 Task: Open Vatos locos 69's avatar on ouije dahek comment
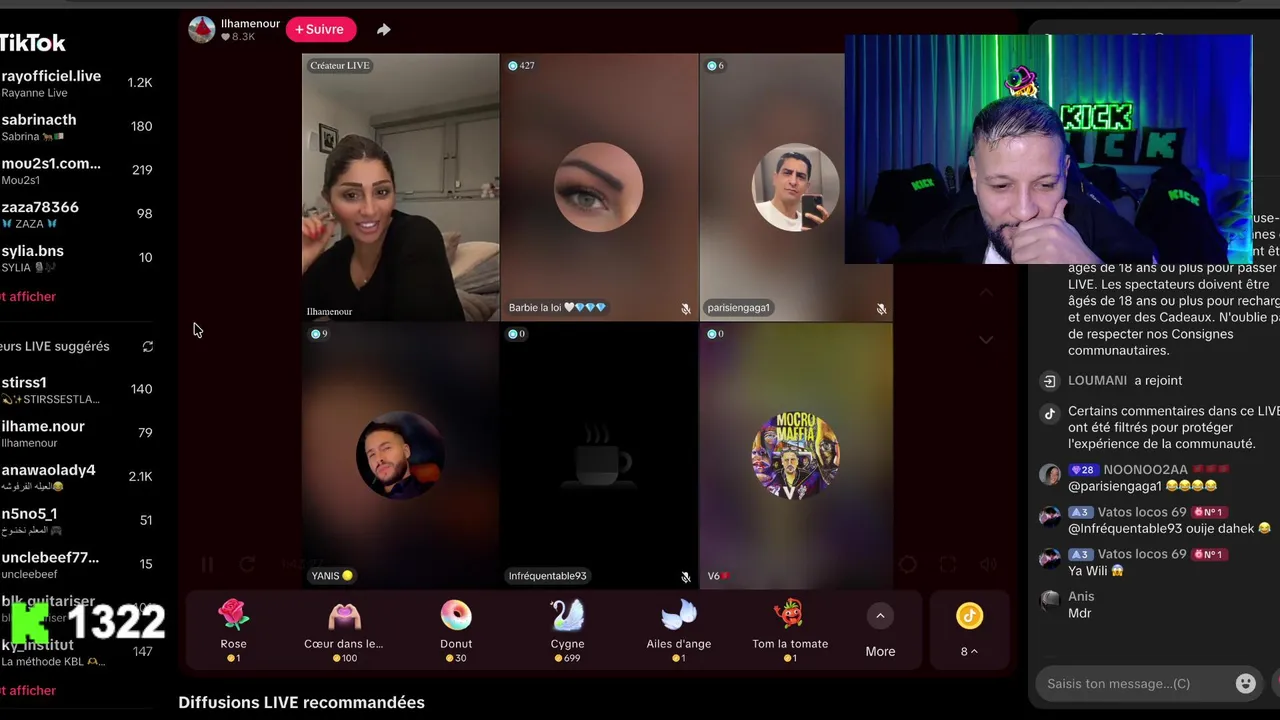[1049, 516]
